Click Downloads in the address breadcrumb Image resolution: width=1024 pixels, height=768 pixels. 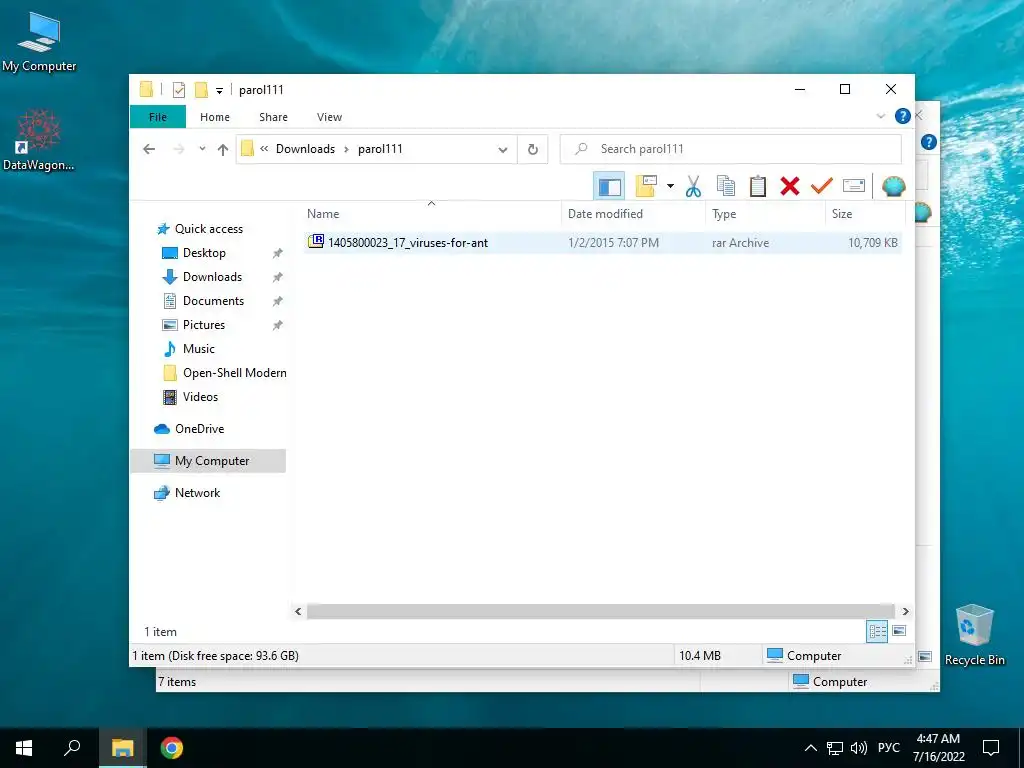(305, 149)
